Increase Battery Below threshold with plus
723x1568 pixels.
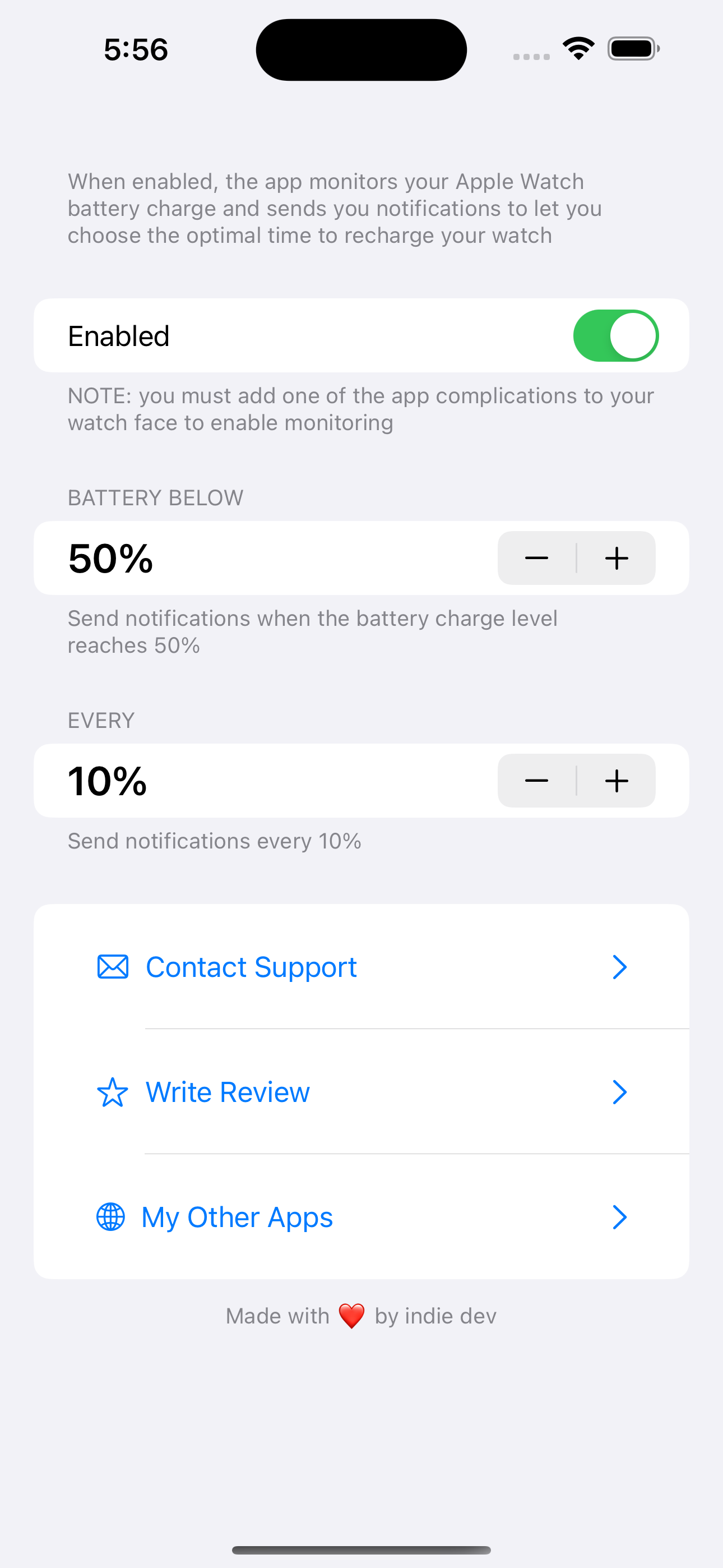[617, 557]
